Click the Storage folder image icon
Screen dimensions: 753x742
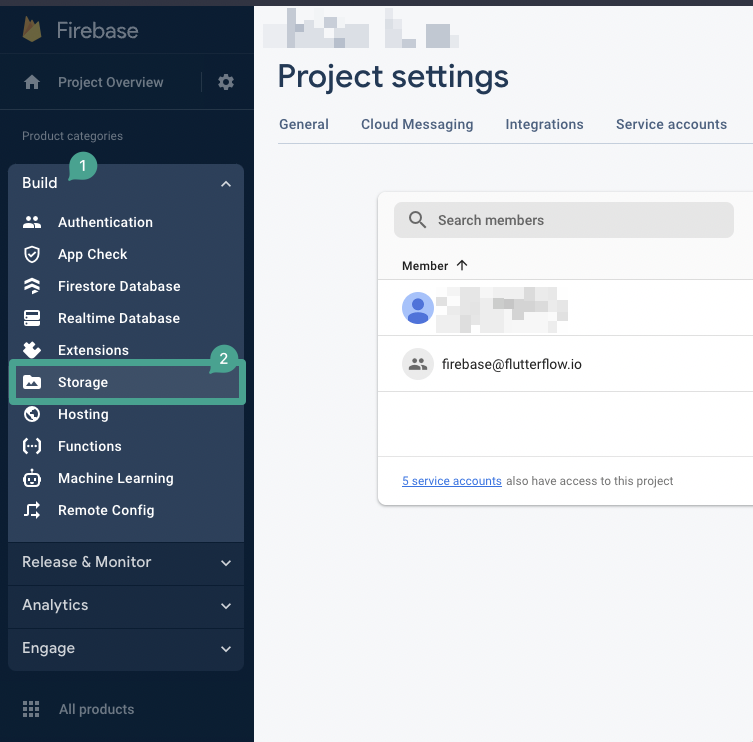[x=32, y=382]
